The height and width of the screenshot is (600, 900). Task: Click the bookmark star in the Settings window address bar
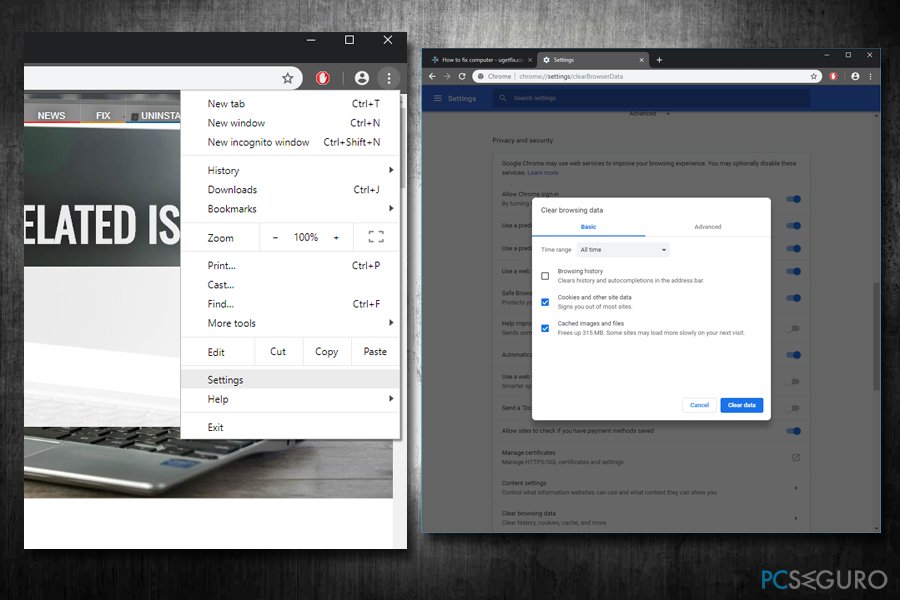tap(813, 76)
